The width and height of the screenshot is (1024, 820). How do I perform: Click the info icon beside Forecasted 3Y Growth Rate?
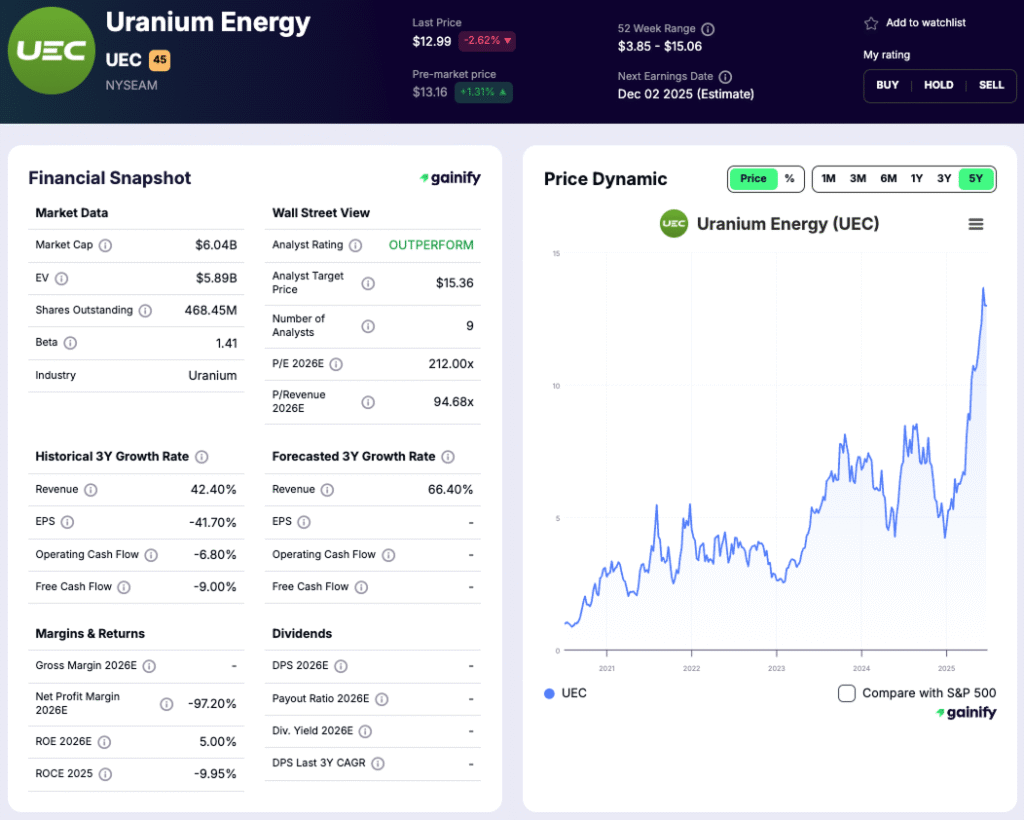point(448,457)
